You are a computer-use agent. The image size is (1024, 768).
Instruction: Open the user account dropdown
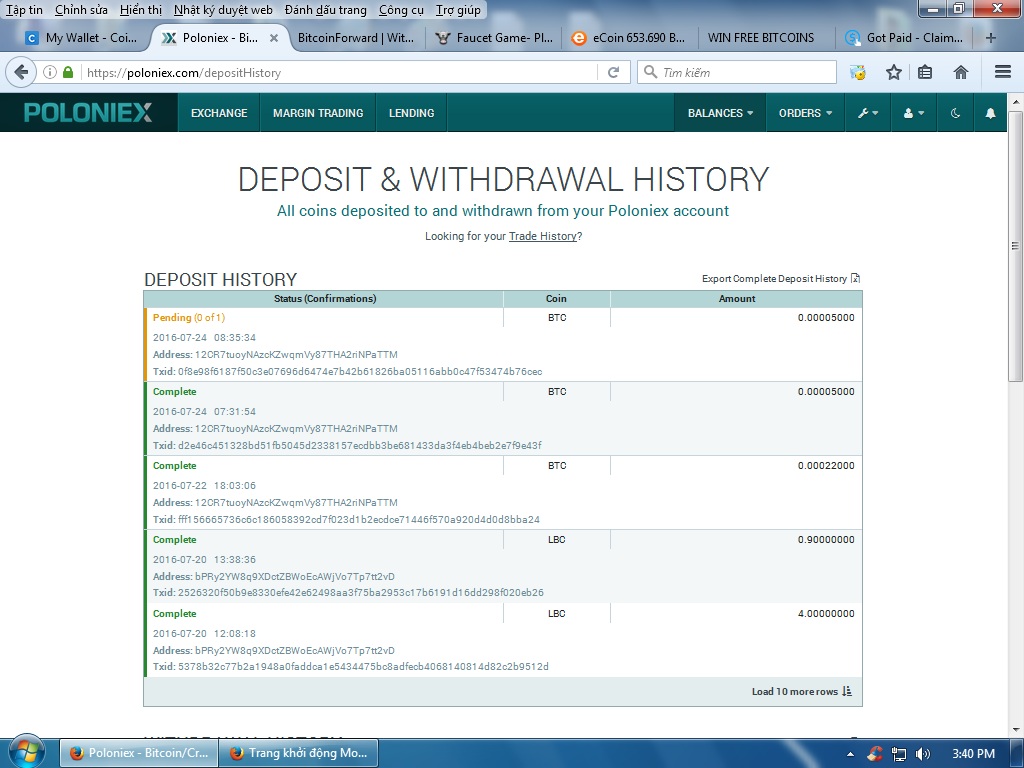(914, 113)
